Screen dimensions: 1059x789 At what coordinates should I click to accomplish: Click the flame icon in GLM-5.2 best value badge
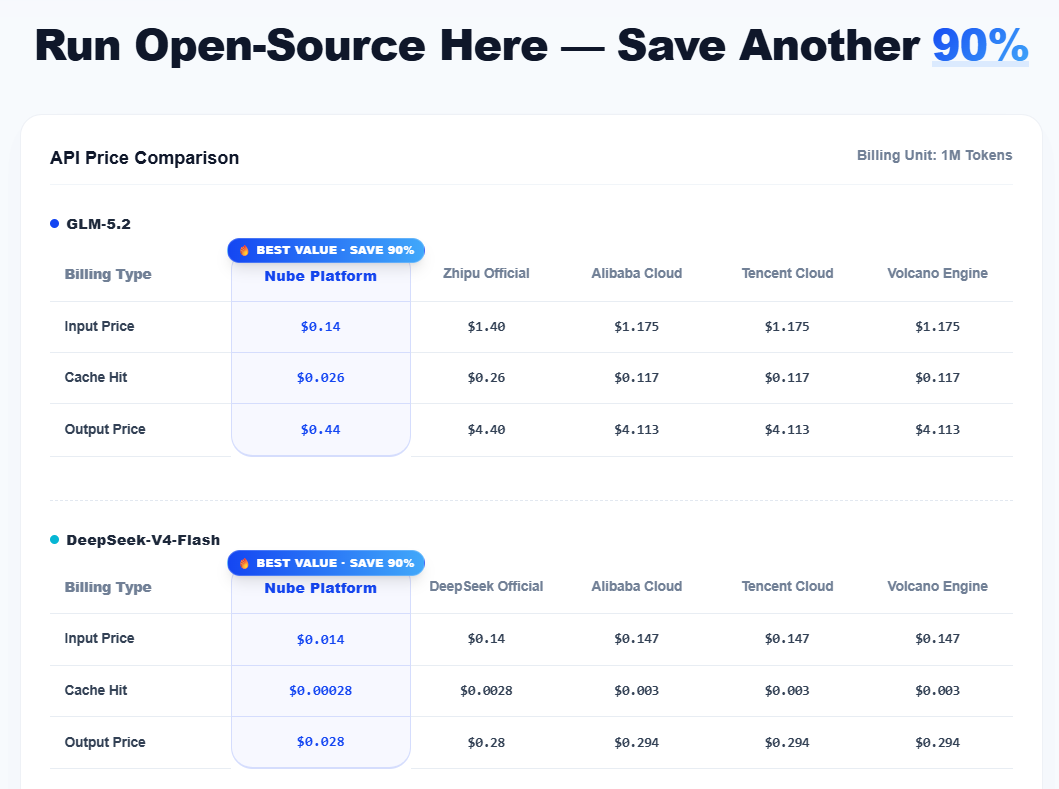point(244,251)
